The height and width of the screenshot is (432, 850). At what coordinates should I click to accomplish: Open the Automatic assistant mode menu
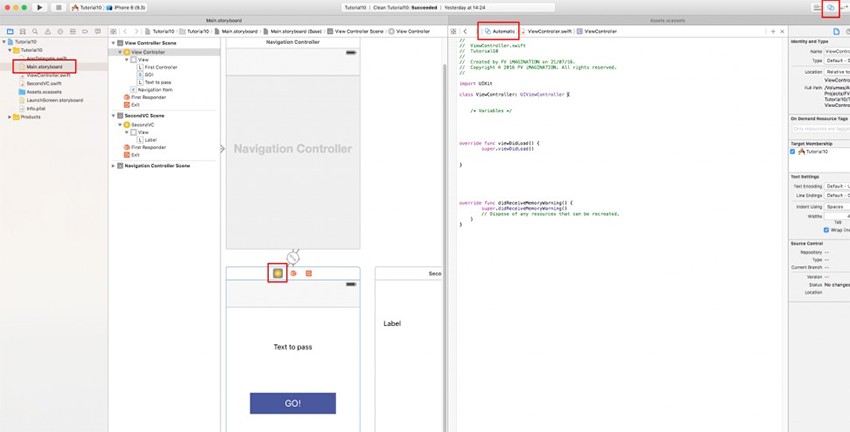click(500, 31)
